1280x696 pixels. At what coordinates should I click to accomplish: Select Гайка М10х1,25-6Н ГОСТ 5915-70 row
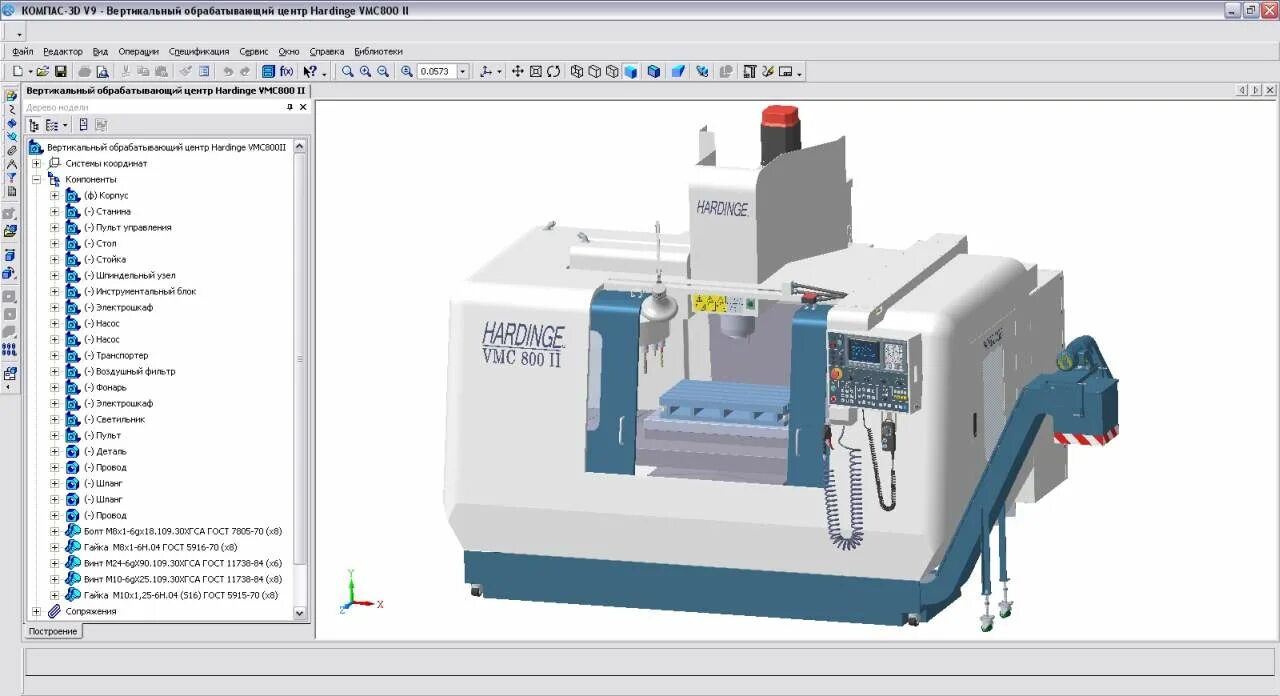183,595
